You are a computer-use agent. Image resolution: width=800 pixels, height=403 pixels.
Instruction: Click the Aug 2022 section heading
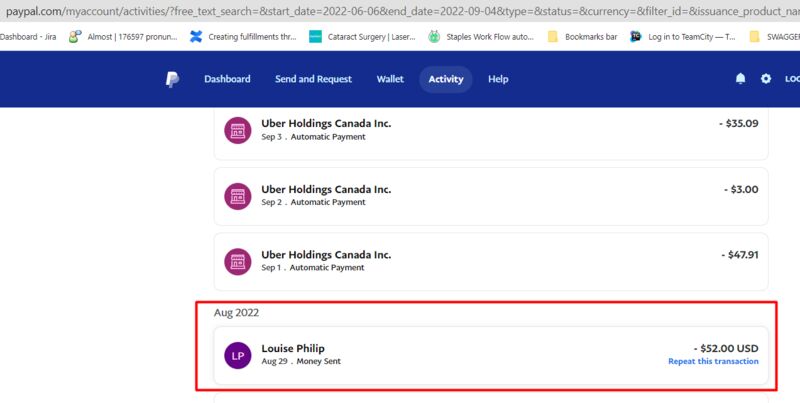236,313
